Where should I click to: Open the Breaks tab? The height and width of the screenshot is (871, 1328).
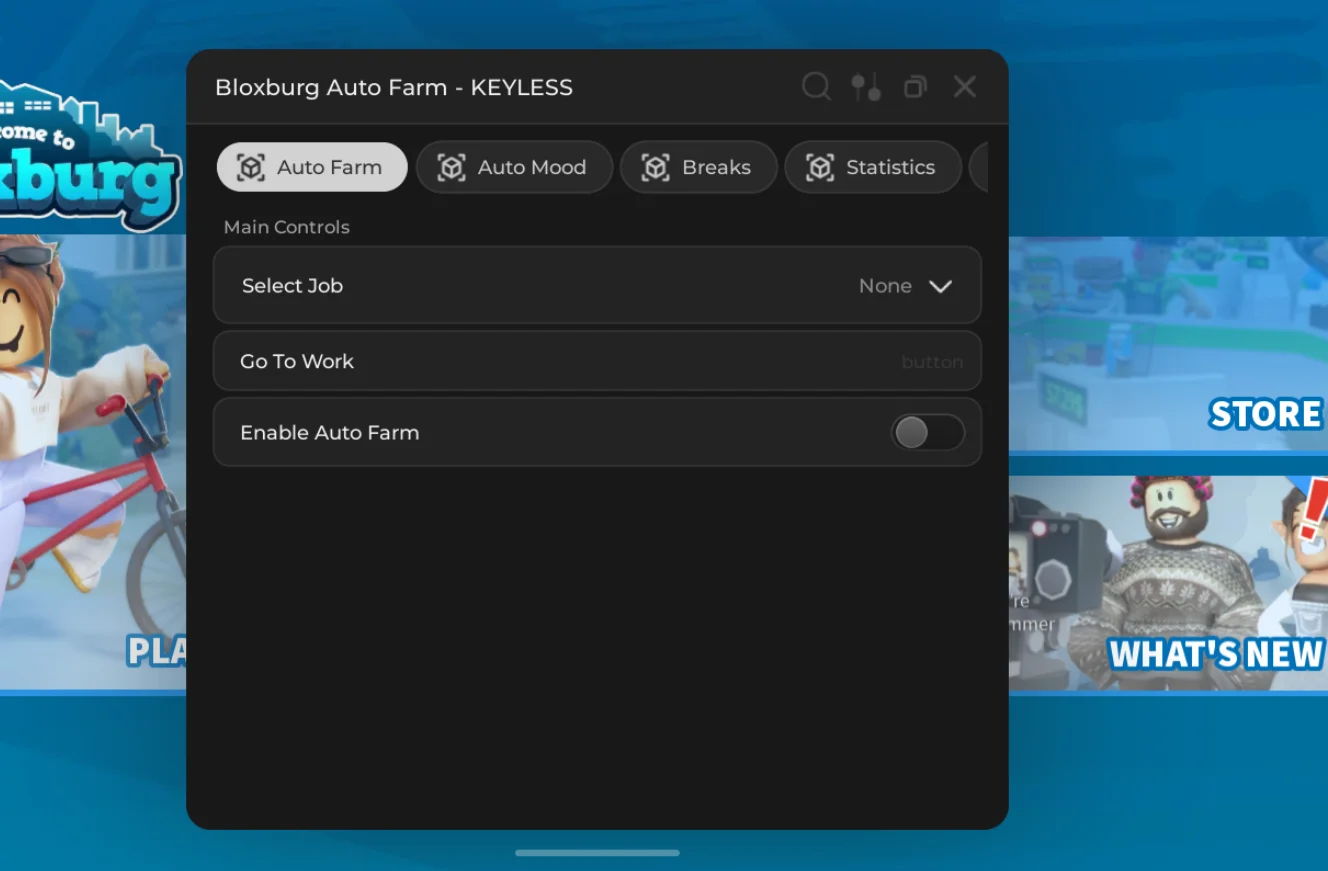[x=698, y=167]
